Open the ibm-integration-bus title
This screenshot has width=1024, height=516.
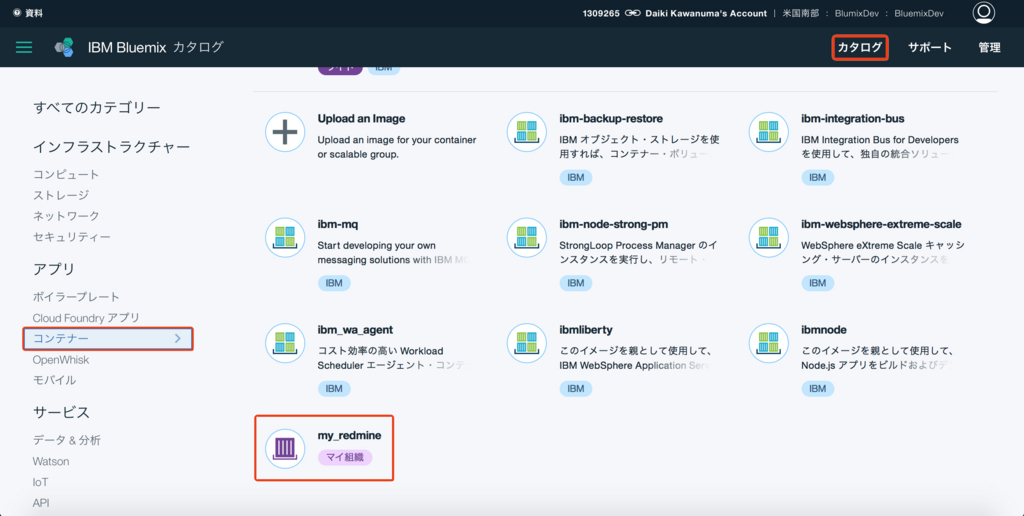853,119
